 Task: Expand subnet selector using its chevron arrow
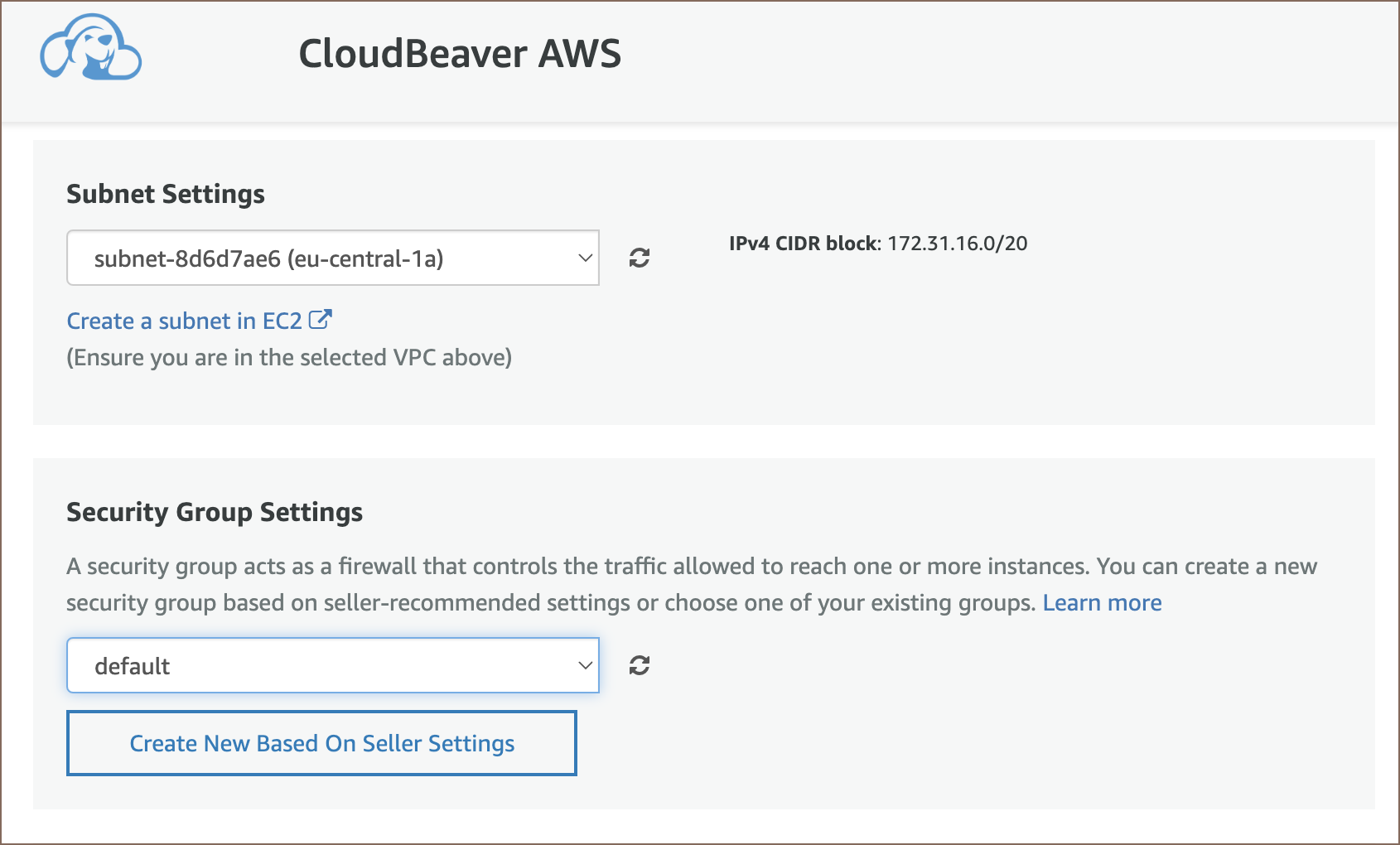click(x=585, y=258)
